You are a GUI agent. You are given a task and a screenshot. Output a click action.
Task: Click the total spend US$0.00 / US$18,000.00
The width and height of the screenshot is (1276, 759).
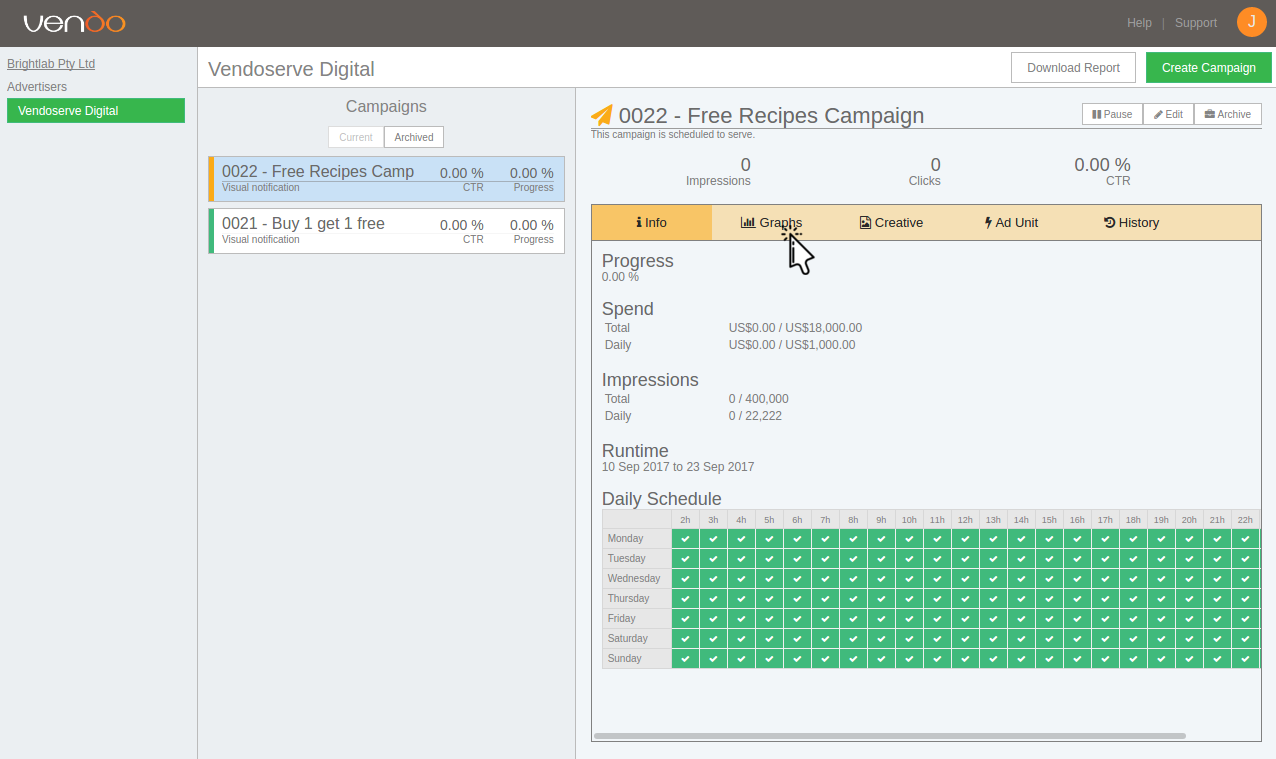coord(795,328)
